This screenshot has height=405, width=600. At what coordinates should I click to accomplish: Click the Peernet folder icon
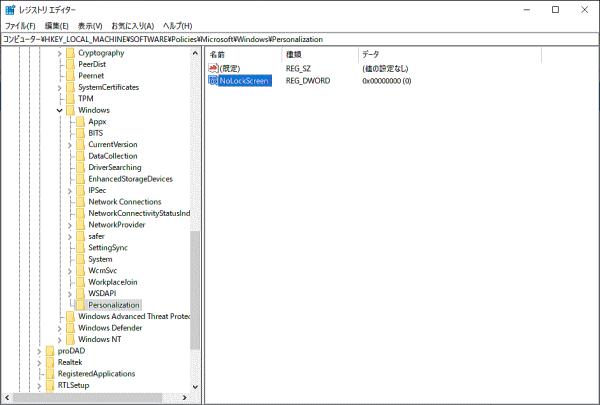tap(70, 76)
